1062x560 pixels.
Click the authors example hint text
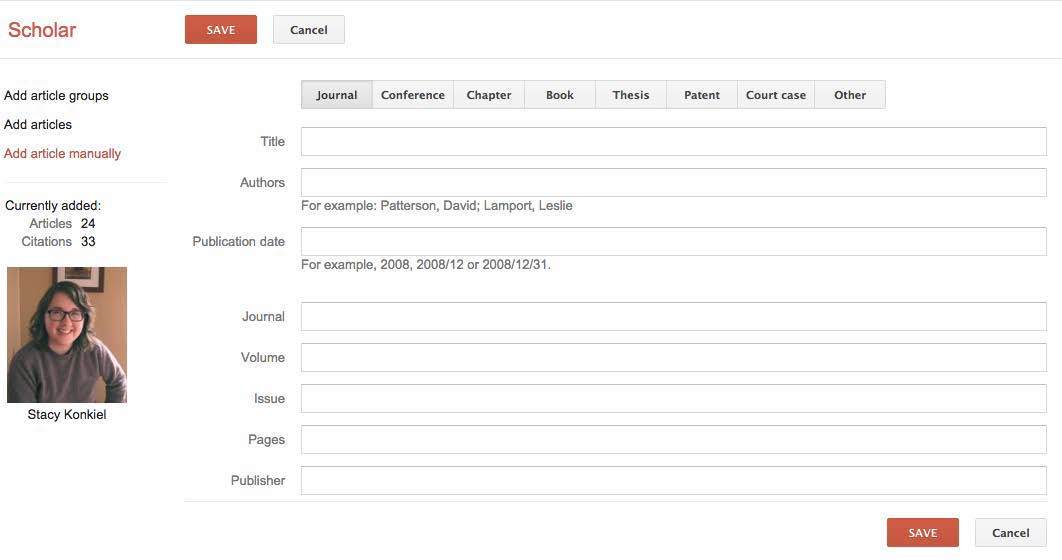click(x=437, y=206)
